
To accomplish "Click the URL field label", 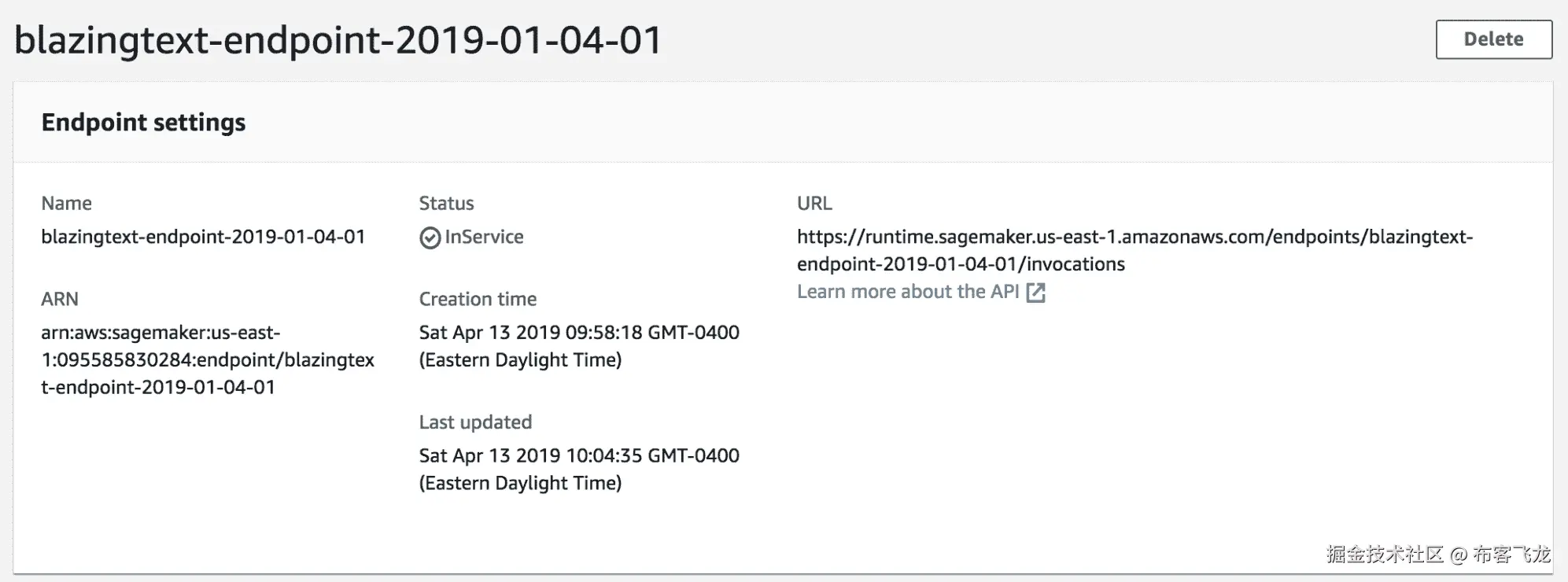I will pyautogui.click(x=814, y=204).
